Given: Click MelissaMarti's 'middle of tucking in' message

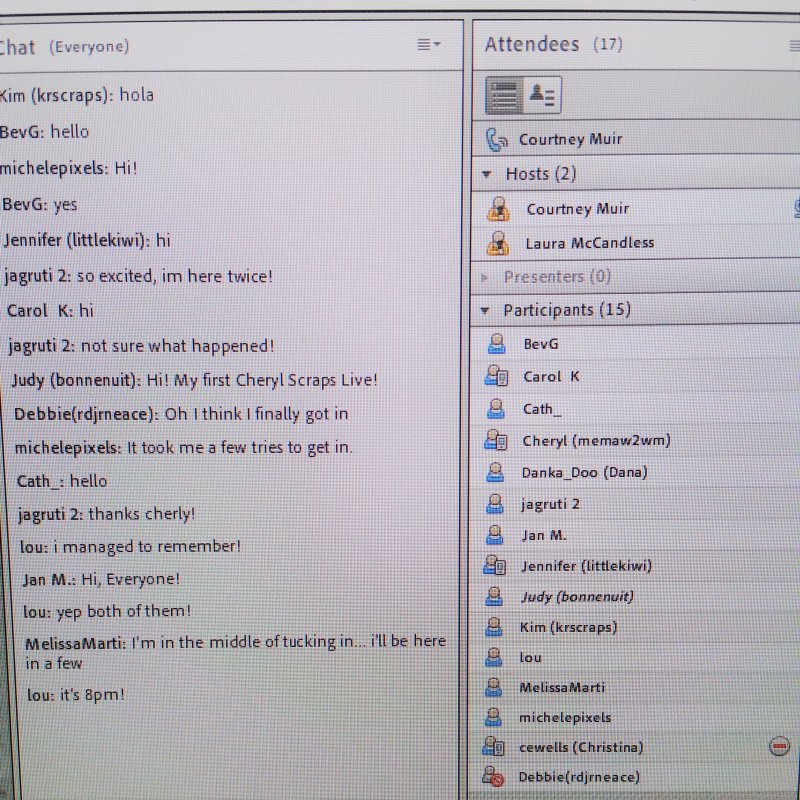Looking at the screenshot, I should pyautogui.click(x=236, y=653).
